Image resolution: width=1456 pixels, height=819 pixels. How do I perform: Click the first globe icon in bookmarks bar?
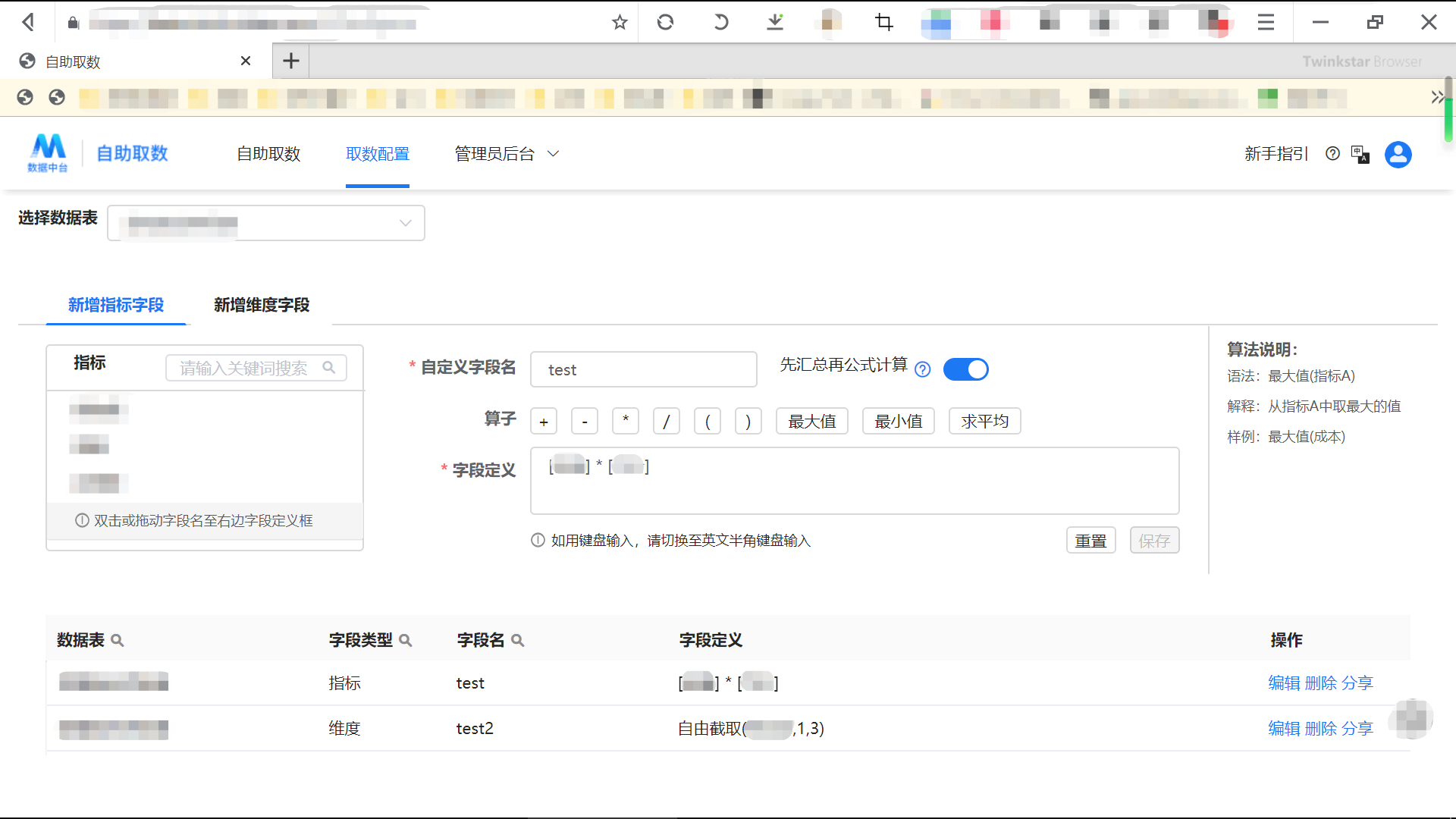(x=25, y=97)
